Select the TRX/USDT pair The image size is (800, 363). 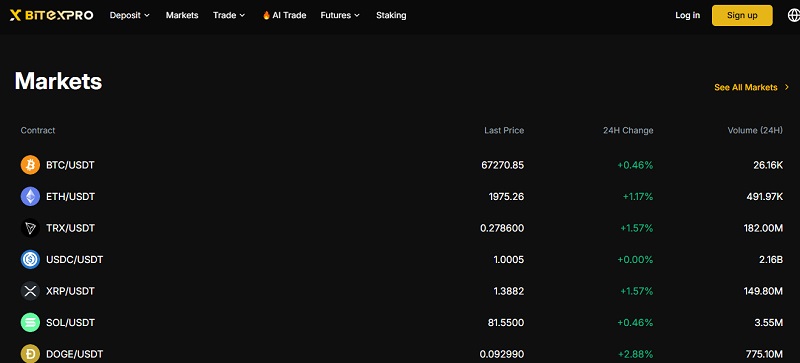click(70, 228)
